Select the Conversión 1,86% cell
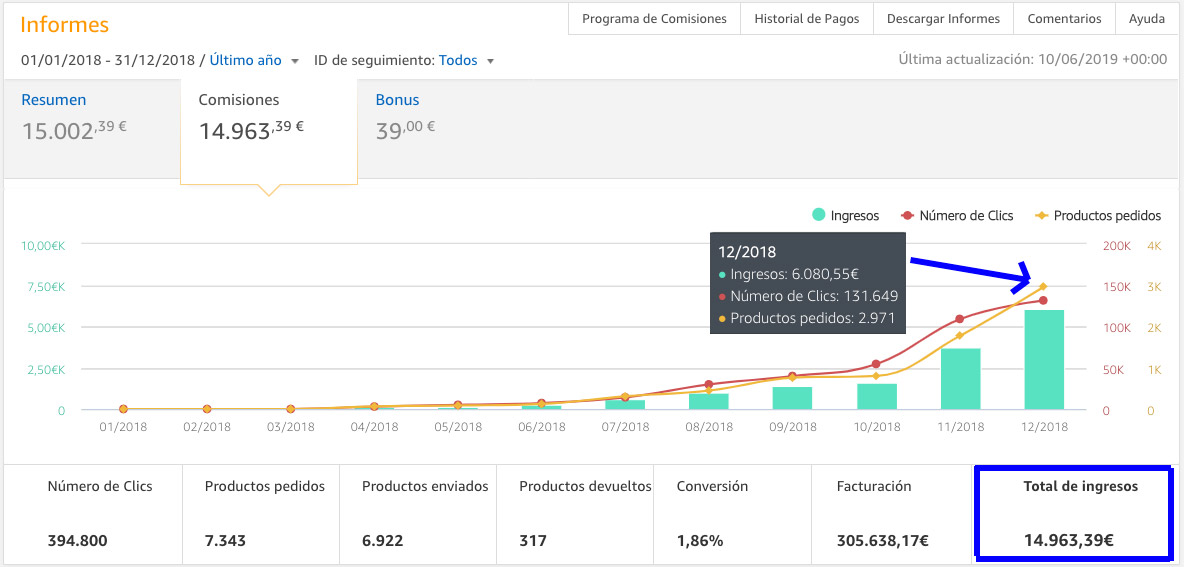 (x=732, y=514)
